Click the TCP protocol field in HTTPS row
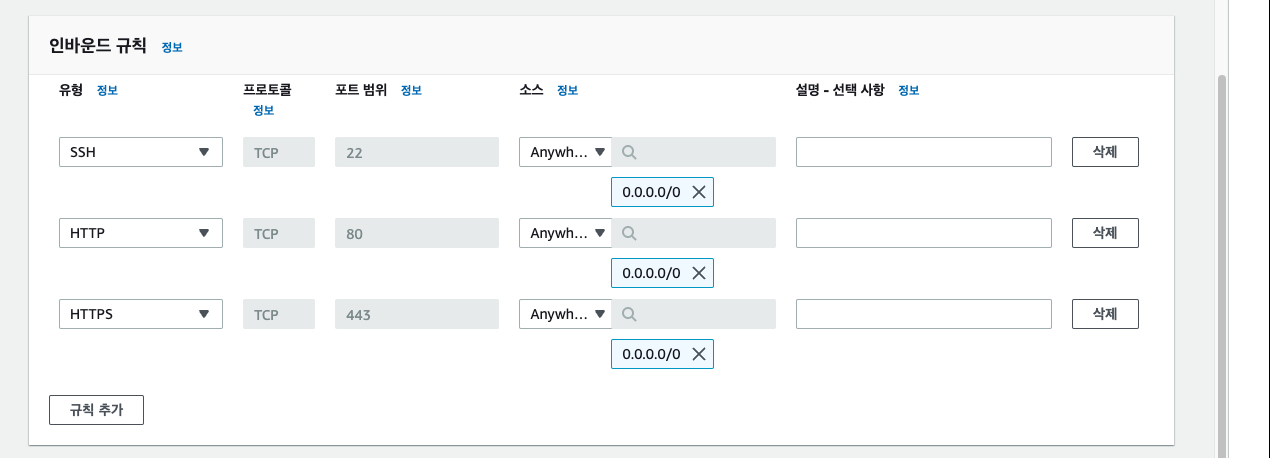The width and height of the screenshot is (1270, 458). pos(279,314)
